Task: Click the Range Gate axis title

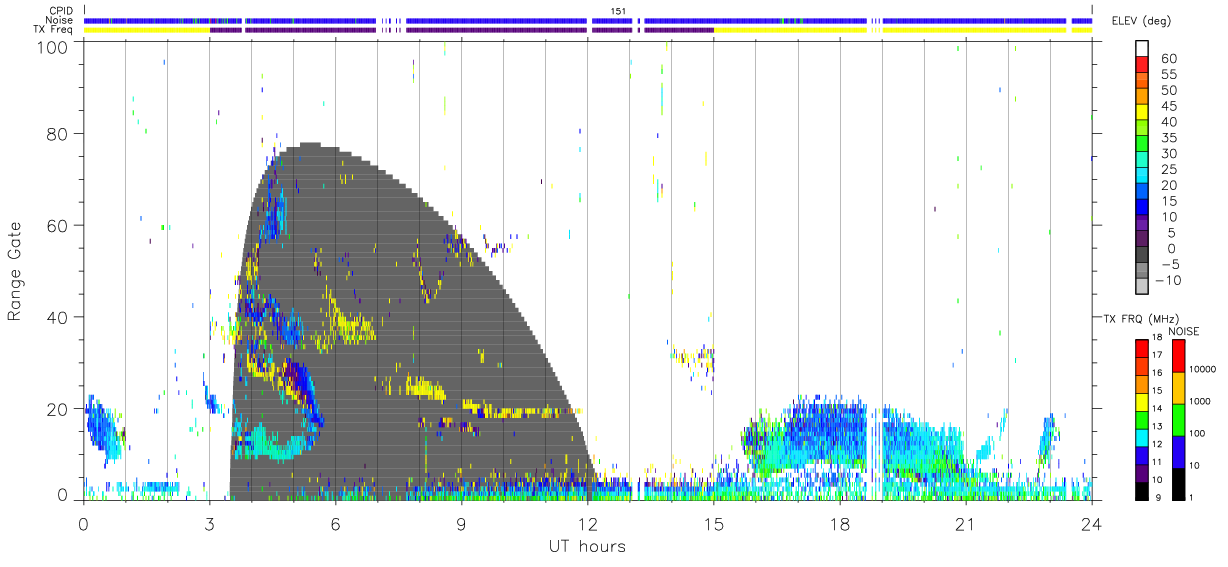Action: click(x=15, y=271)
